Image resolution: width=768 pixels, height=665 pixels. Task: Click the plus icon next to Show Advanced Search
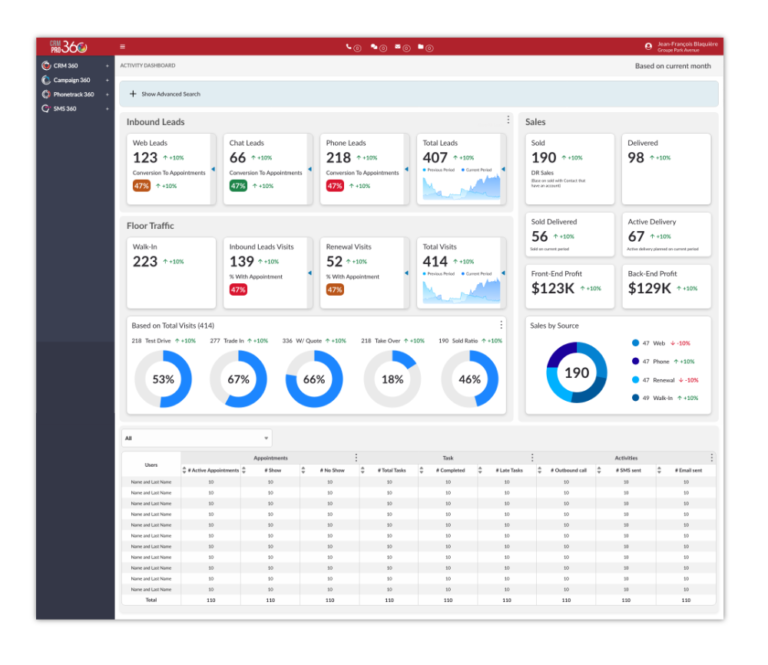pos(133,94)
